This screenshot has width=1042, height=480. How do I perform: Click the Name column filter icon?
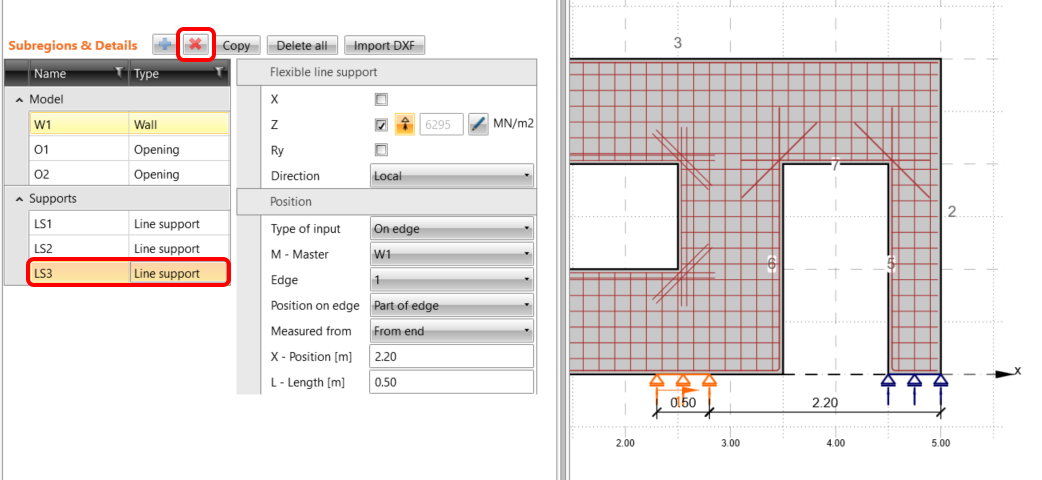(118, 73)
